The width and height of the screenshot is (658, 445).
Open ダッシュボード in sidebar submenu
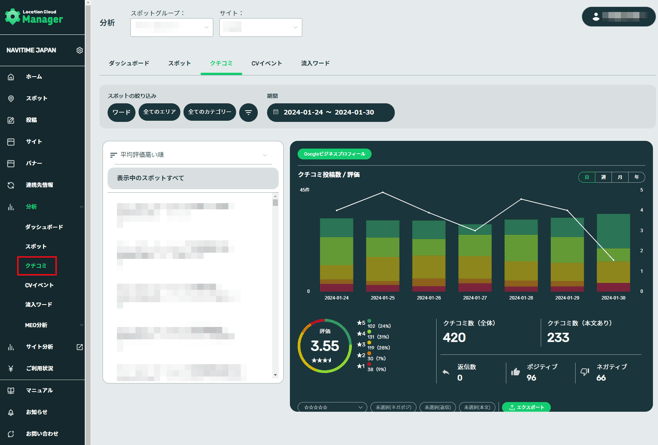[x=44, y=227]
